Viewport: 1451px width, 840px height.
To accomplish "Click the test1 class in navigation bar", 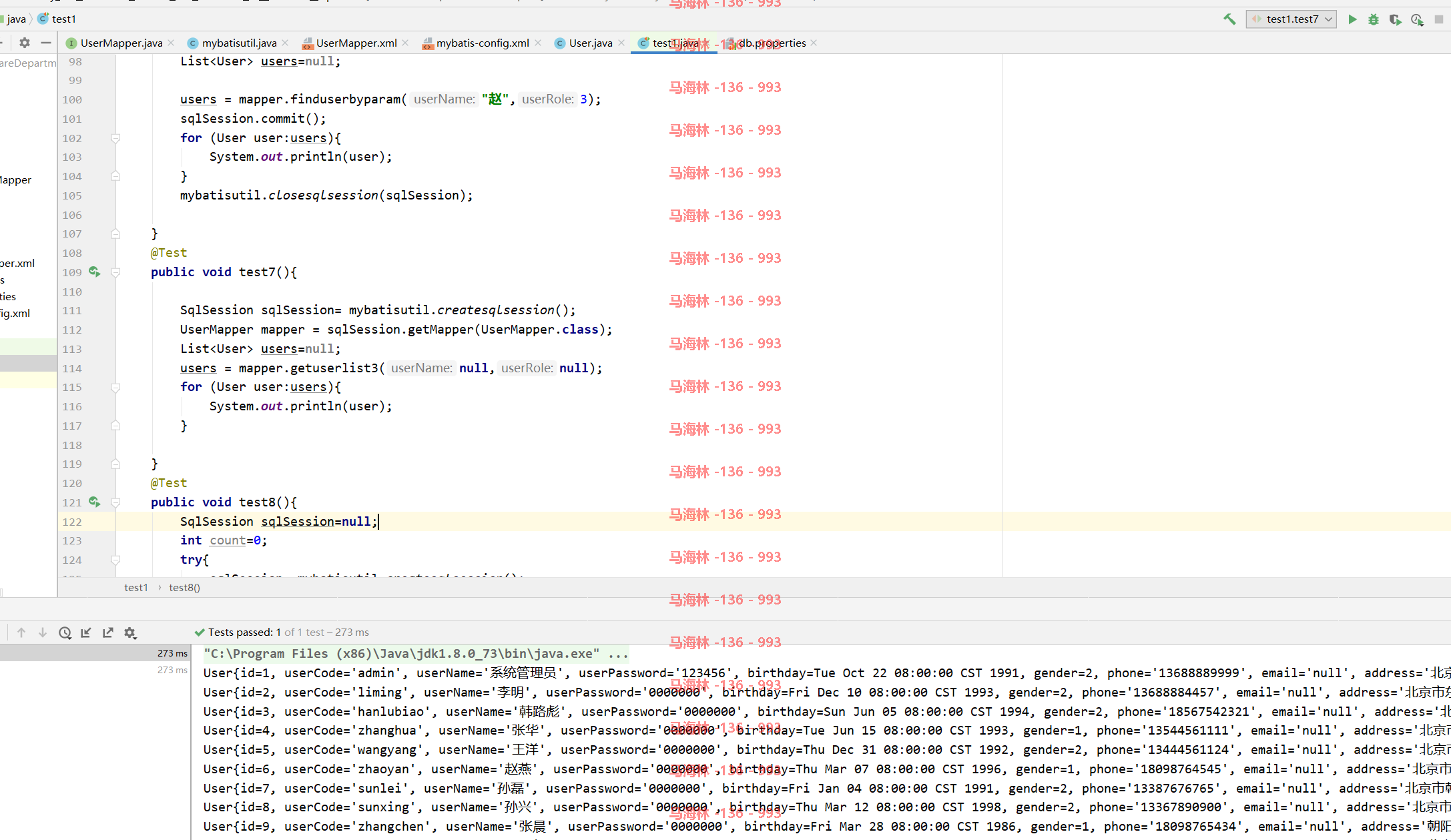I will coord(57,19).
